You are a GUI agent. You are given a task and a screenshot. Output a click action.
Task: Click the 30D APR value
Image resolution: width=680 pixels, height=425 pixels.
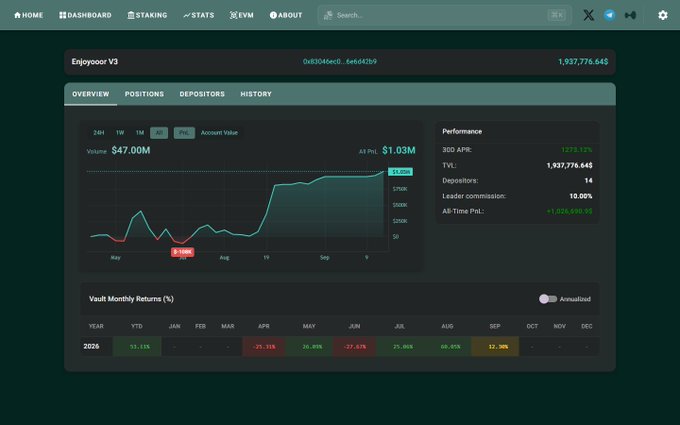(577, 150)
